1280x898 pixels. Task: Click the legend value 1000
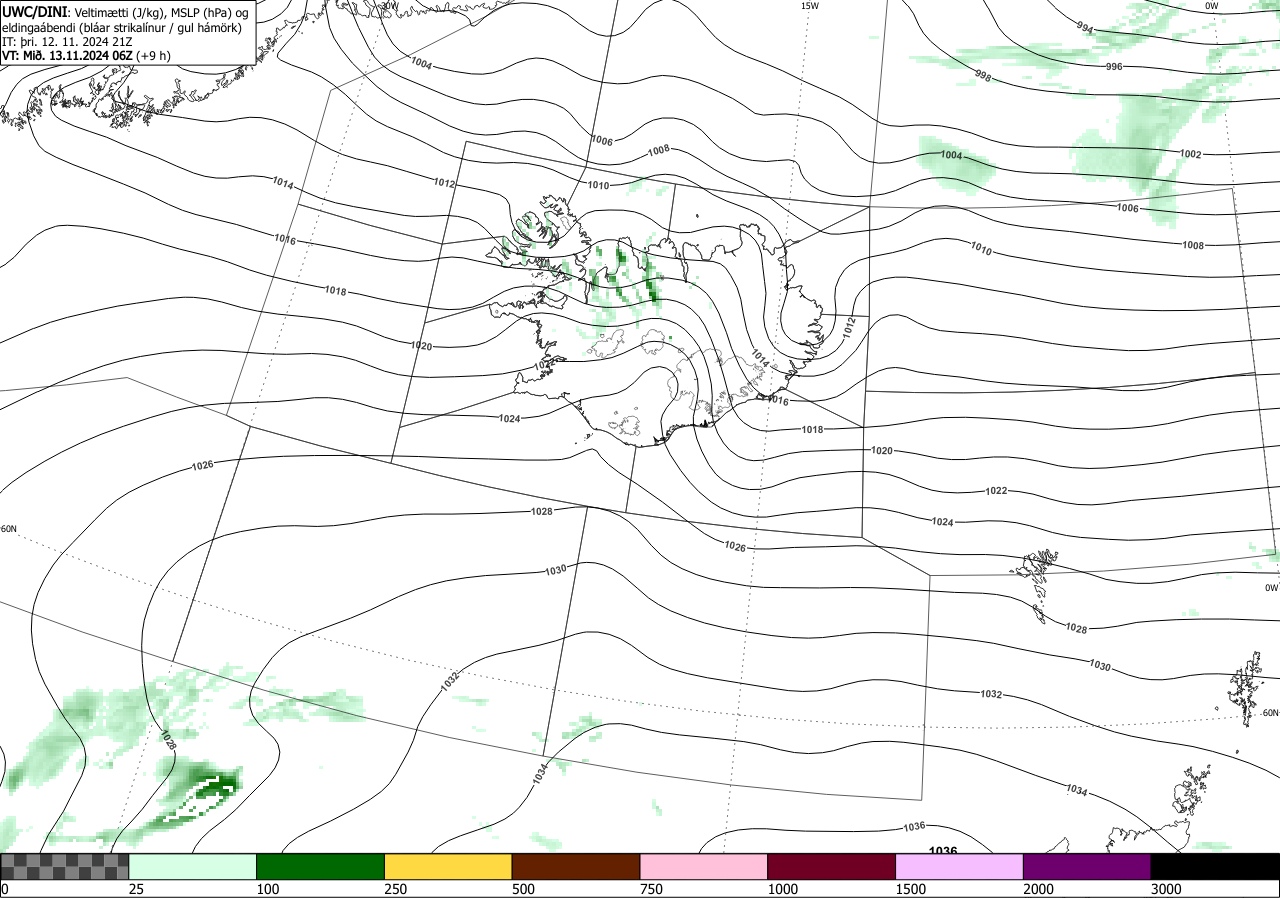(783, 889)
